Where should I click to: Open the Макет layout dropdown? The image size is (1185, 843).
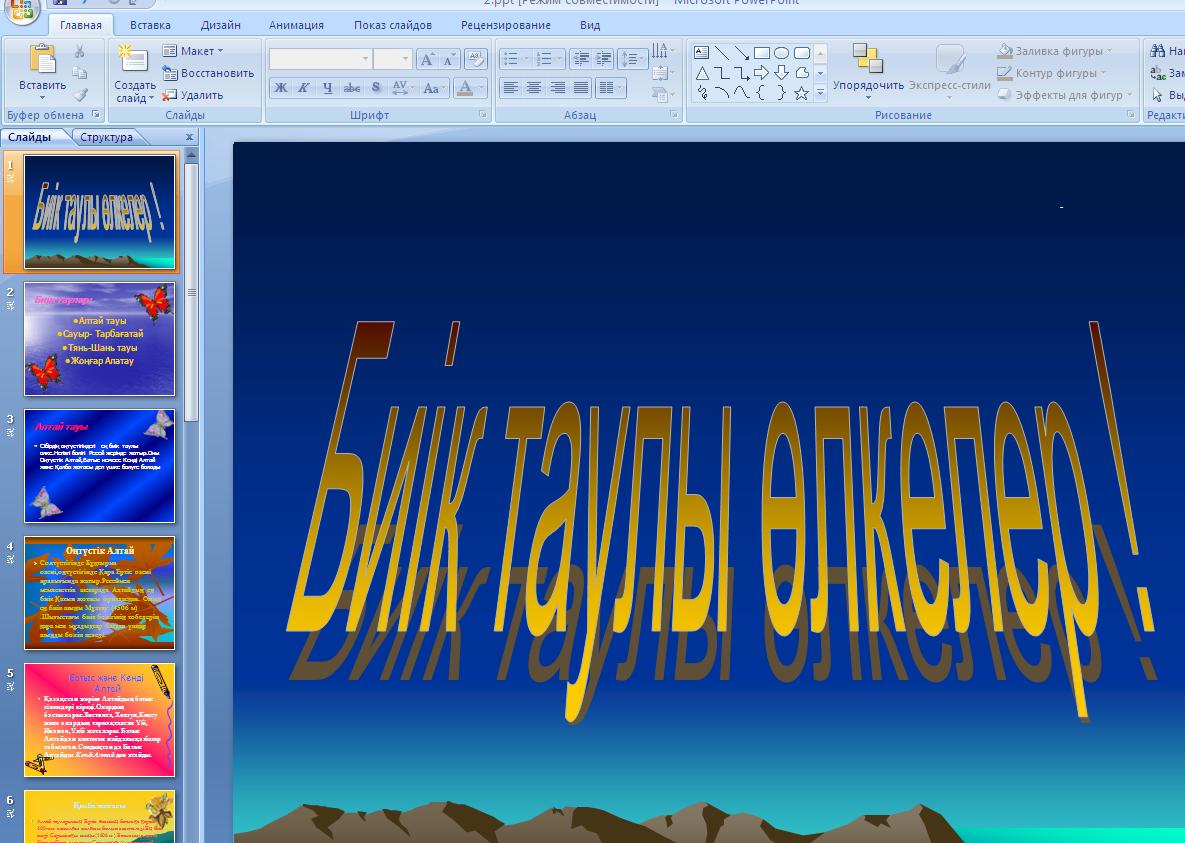pos(193,51)
